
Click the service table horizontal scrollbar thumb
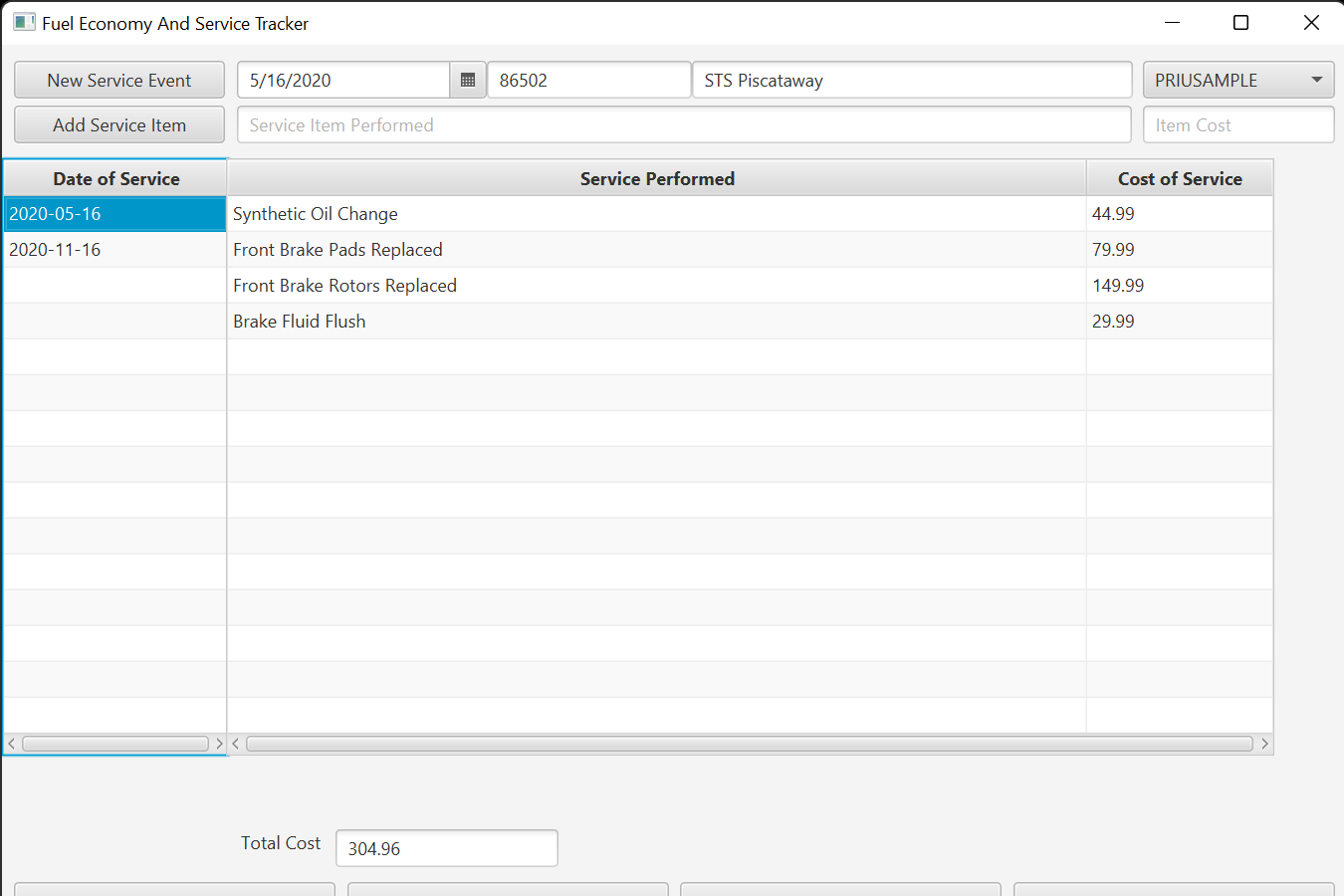click(750, 744)
